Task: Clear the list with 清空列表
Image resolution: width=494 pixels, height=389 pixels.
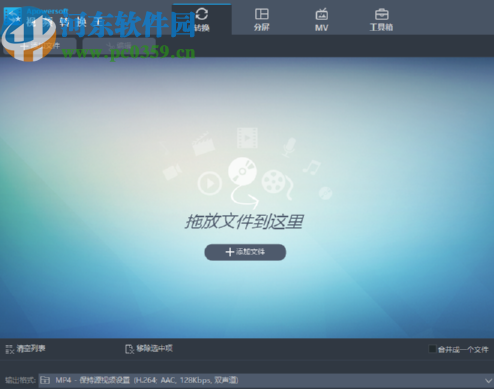Action: pos(25,349)
